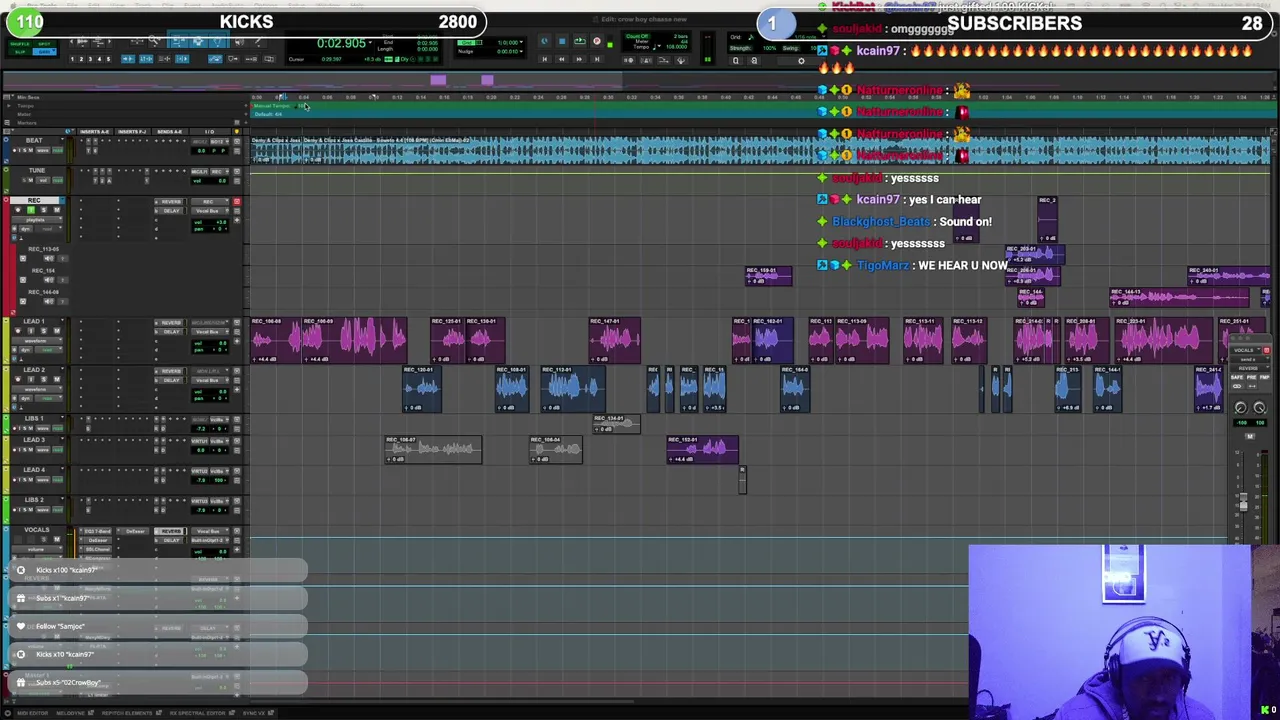Select the Trim tool
The height and width of the screenshot is (720, 1280).
pos(178,41)
